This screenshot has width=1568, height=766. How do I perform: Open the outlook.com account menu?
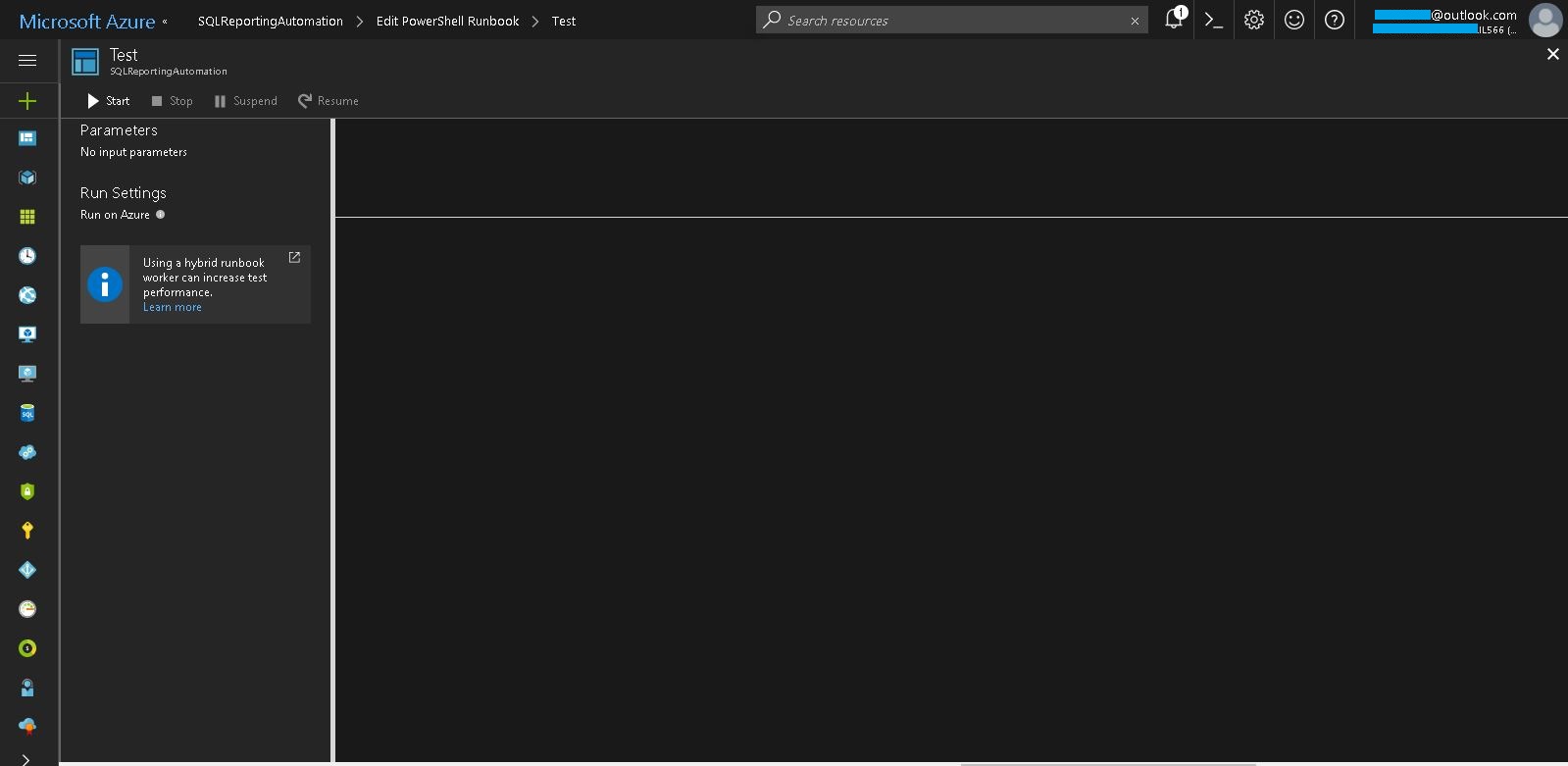click(x=1445, y=21)
